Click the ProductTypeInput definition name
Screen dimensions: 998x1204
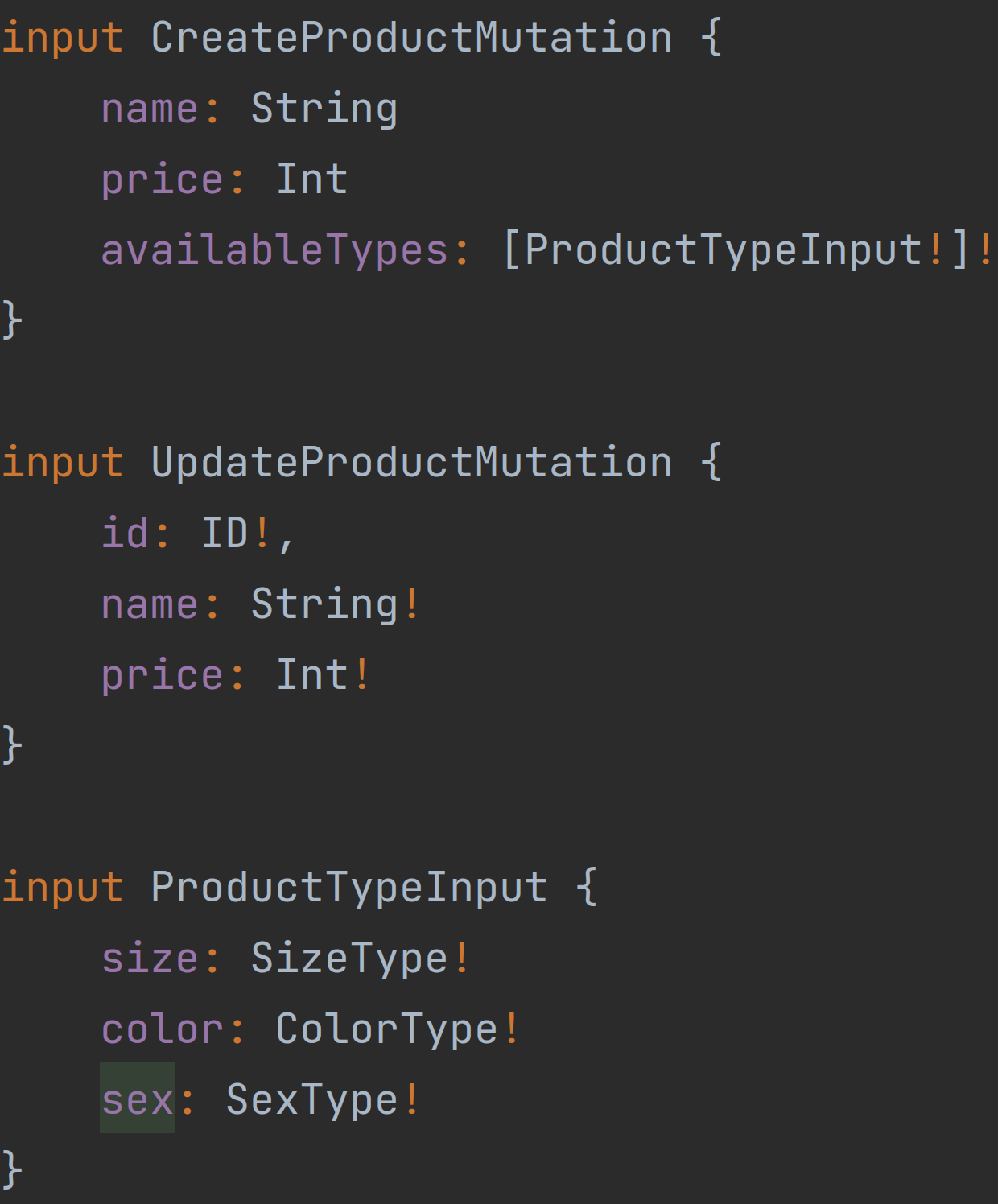pos(349,888)
